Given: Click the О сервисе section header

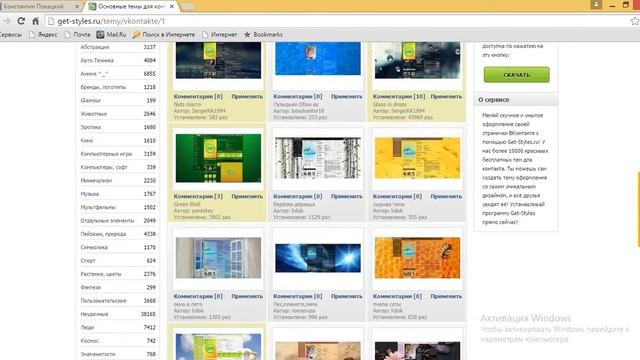Looking at the screenshot, I should tap(516, 100).
